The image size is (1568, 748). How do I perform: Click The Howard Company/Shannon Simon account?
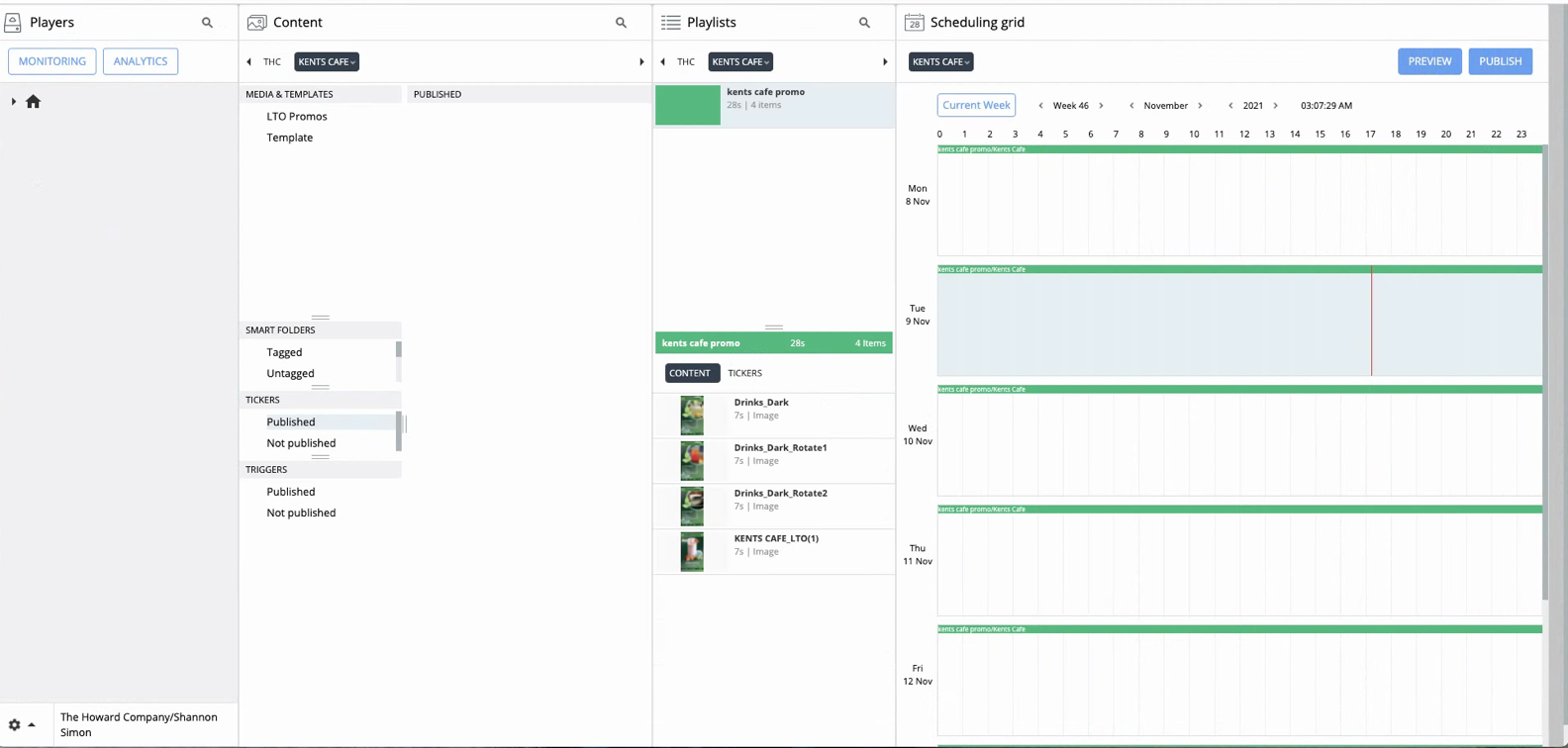click(139, 724)
